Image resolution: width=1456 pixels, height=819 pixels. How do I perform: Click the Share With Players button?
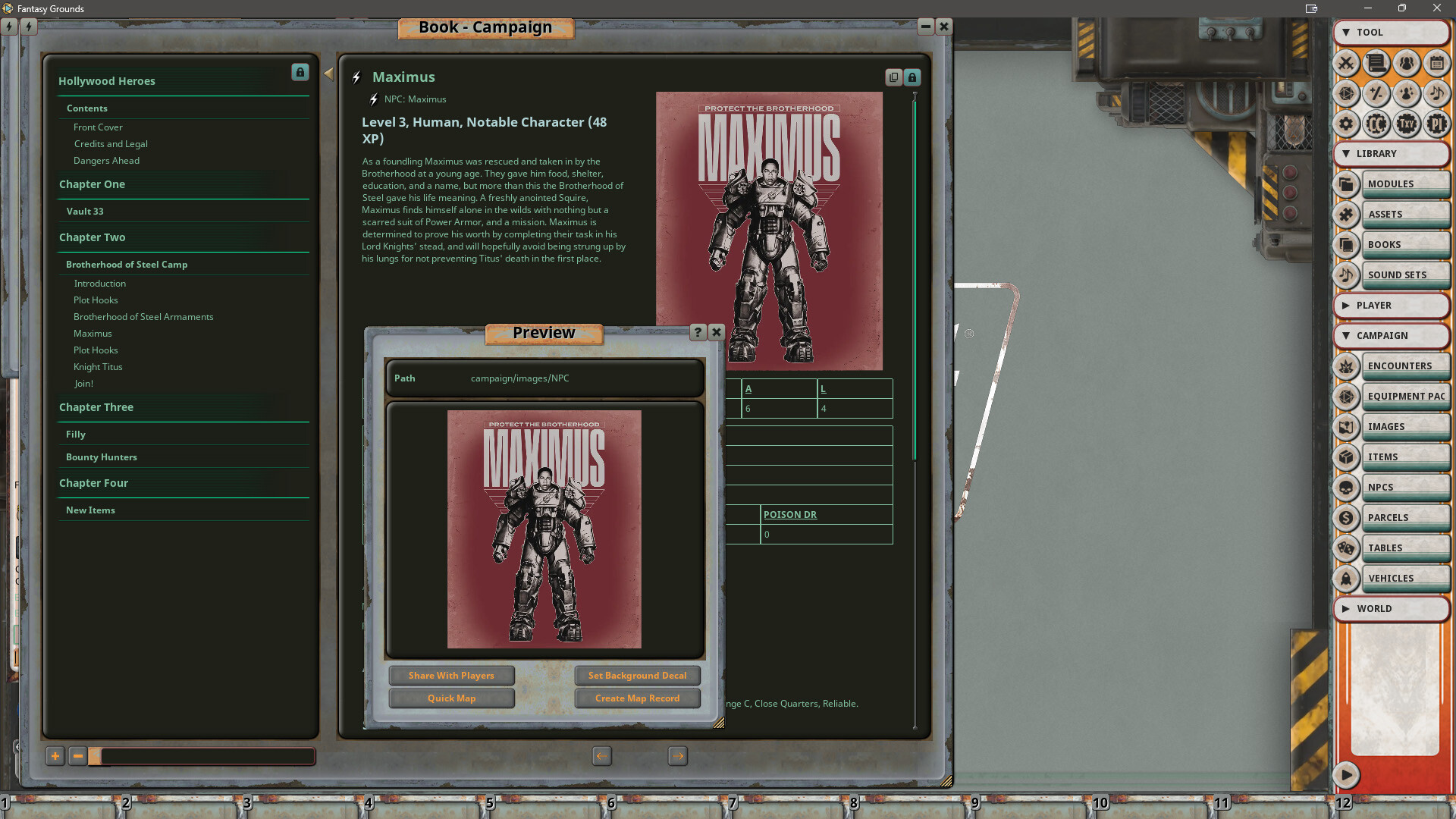tap(451, 675)
